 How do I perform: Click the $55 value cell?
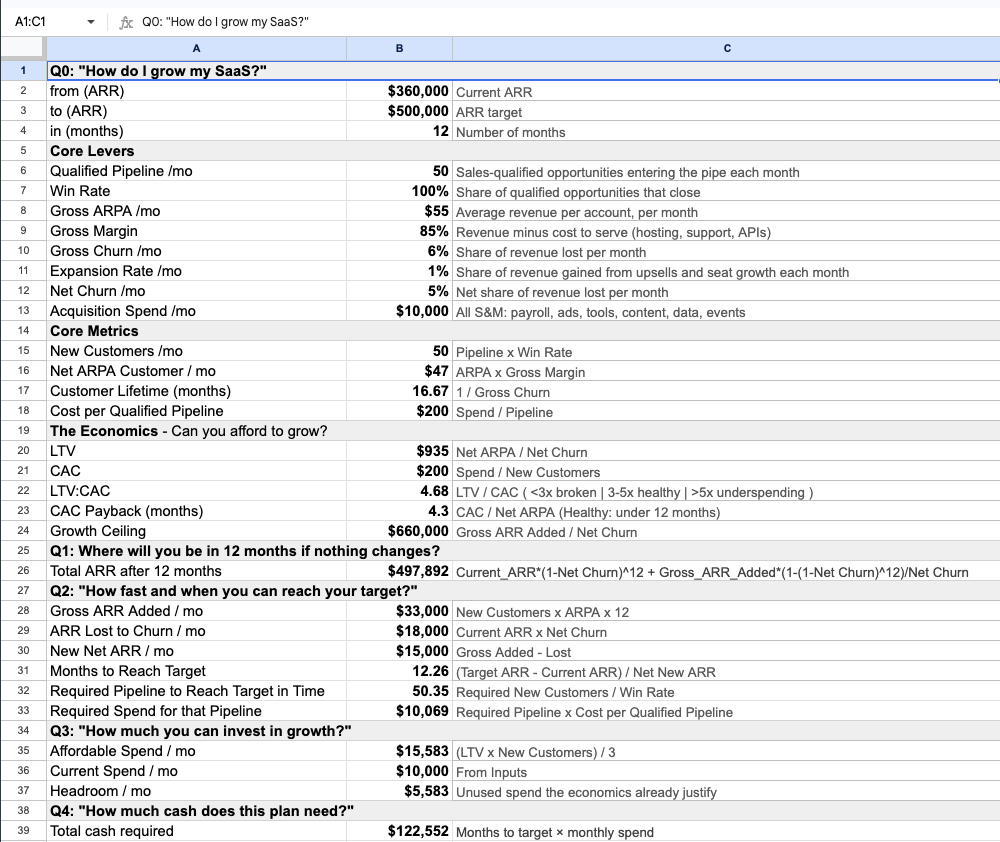point(399,211)
